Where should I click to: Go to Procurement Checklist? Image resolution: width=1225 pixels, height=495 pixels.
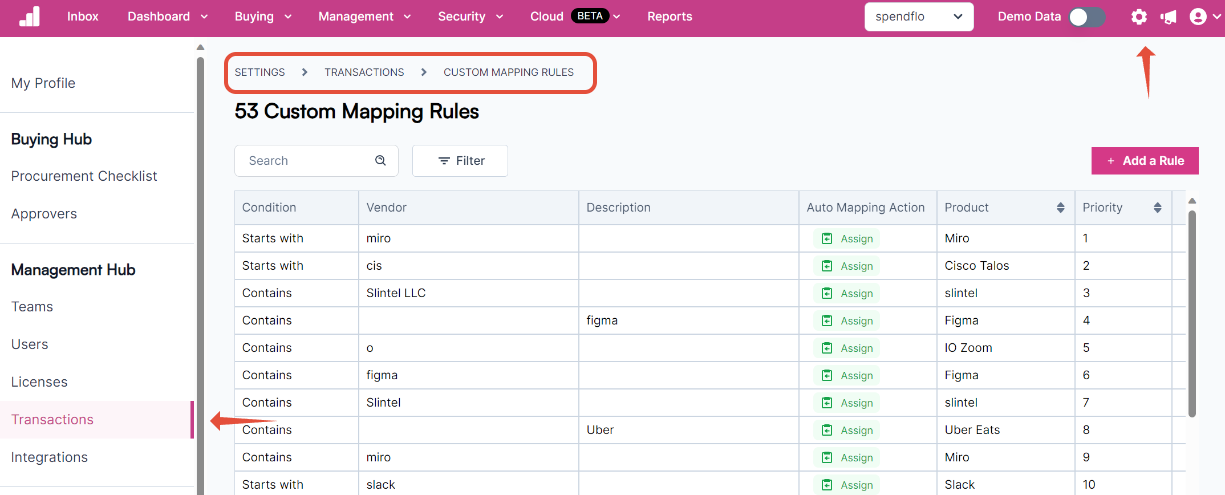84,176
